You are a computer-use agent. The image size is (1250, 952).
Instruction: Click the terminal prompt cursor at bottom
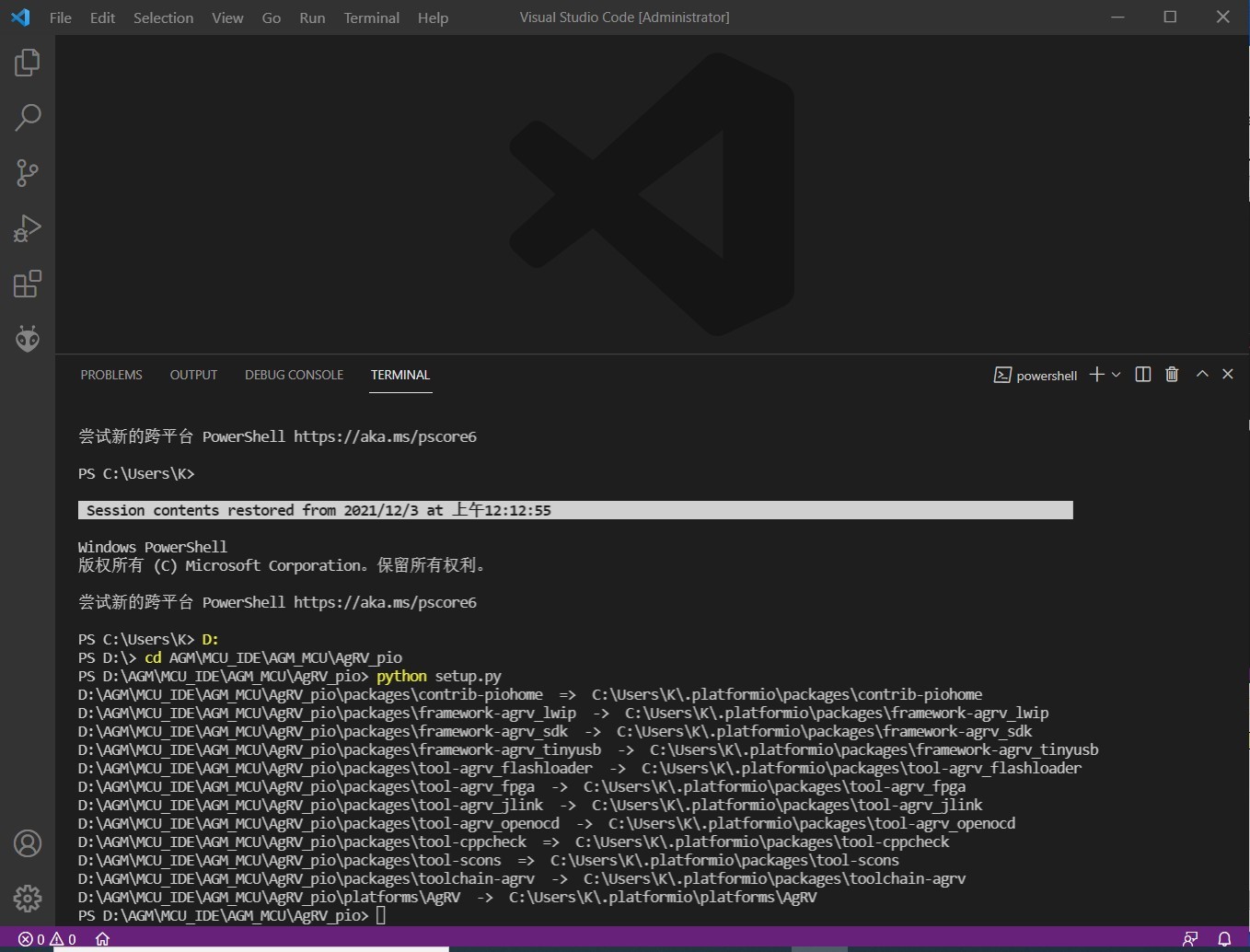pyautogui.click(x=381, y=915)
